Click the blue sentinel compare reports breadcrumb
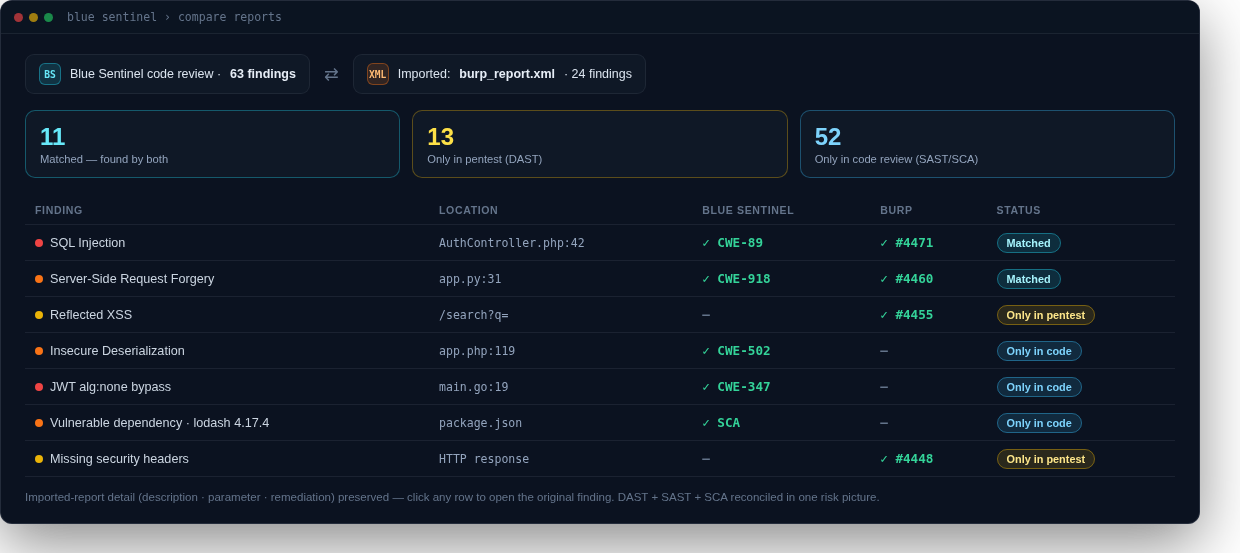Screen dimensions: 1240x553 [174, 17]
